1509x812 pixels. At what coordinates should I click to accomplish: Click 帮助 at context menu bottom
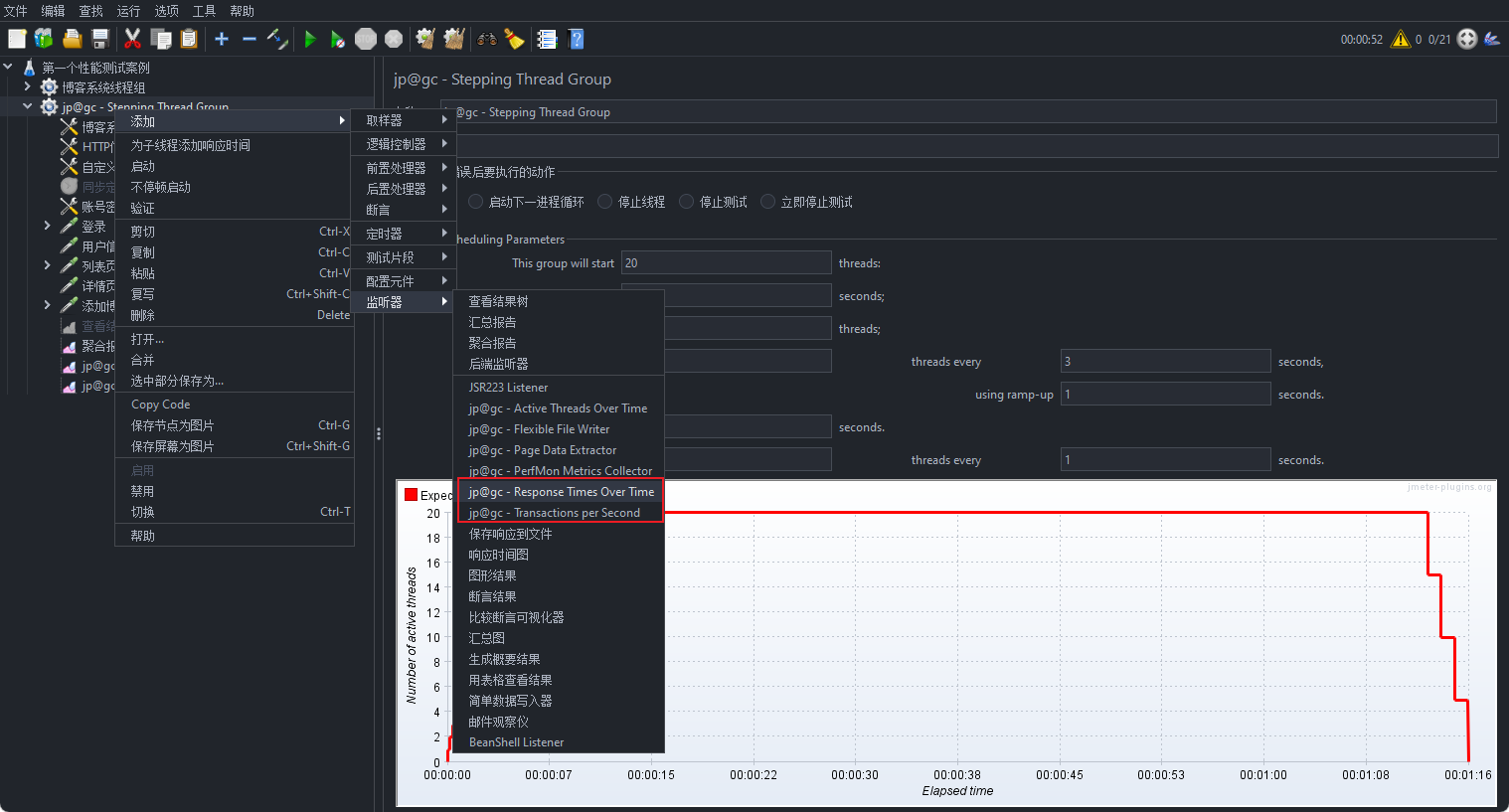[235, 536]
